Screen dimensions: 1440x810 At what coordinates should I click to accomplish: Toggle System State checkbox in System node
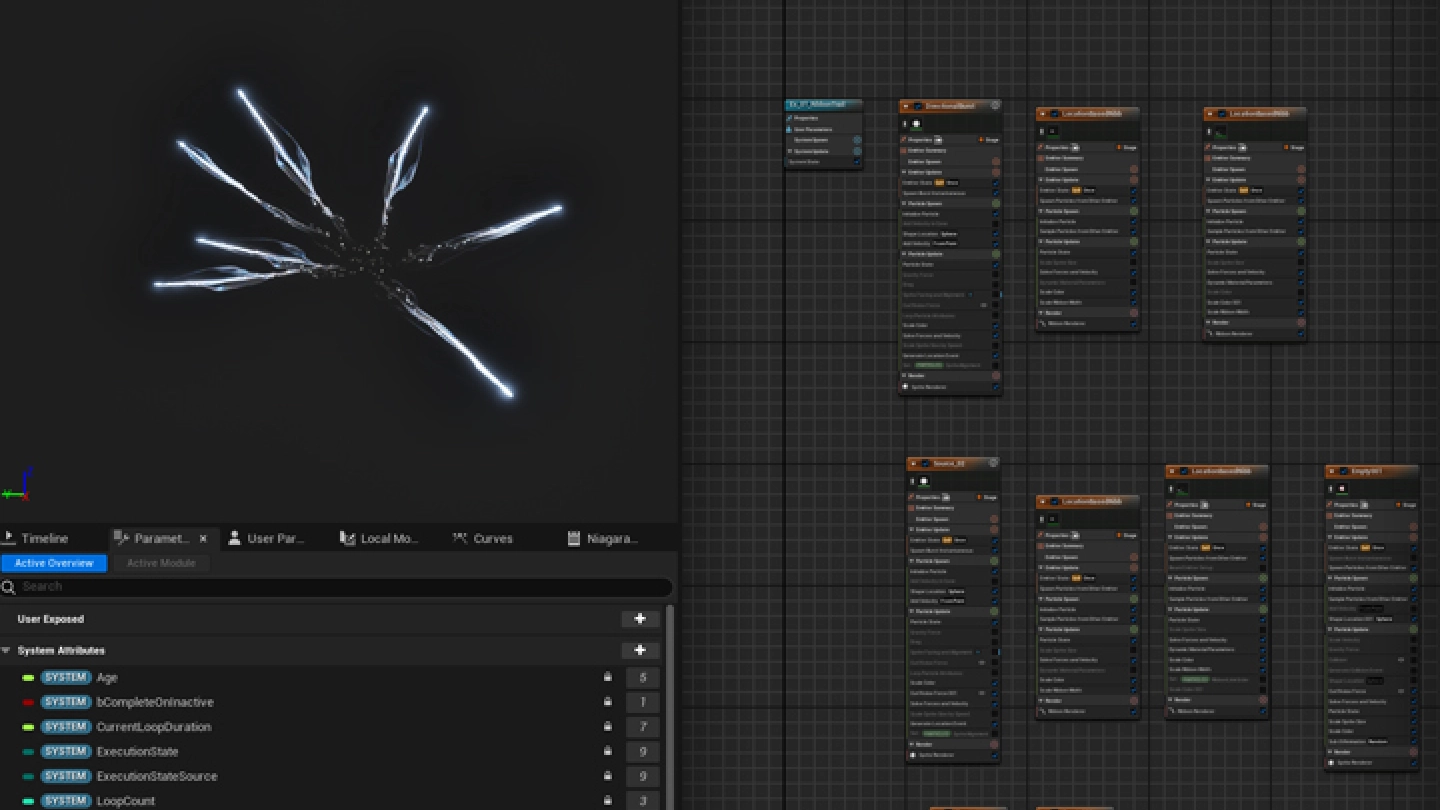[x=857, y=161]
